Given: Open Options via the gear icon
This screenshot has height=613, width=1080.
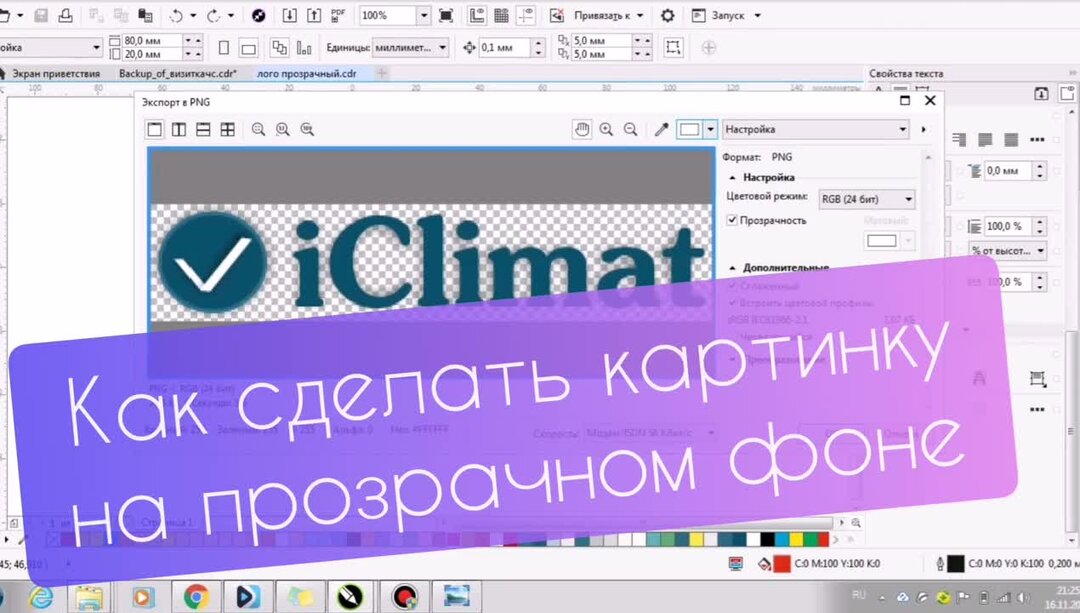Looking at the screenshot, I should click(x=667, y=15).
